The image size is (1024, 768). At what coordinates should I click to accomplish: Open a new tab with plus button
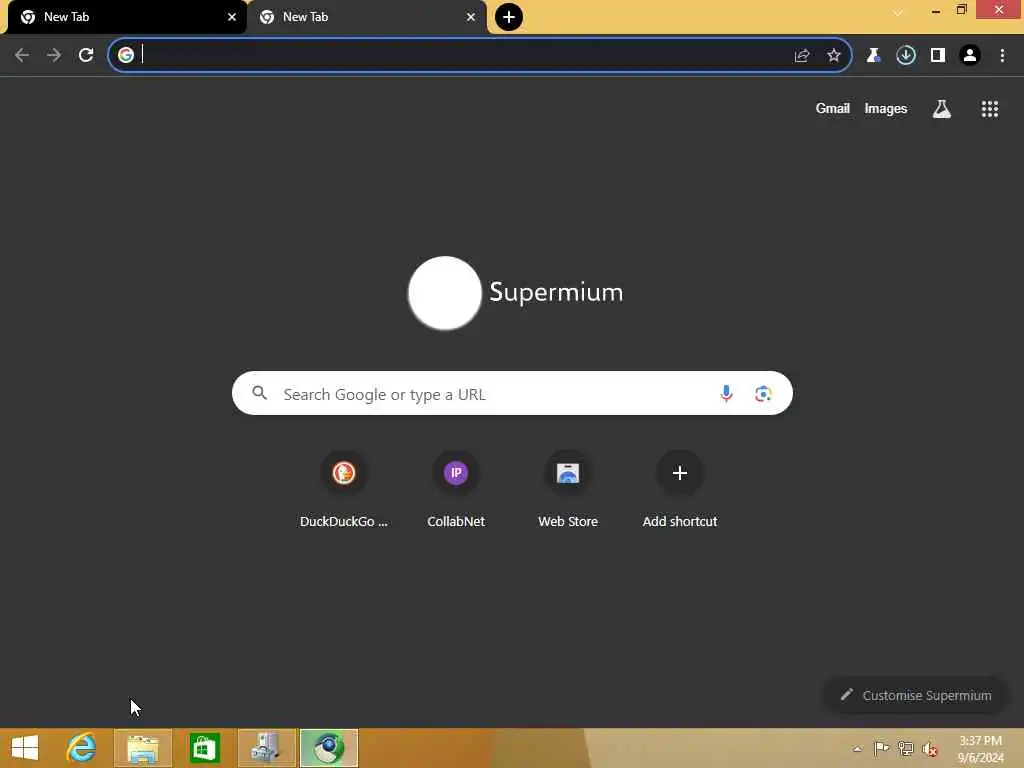[509, 17]
